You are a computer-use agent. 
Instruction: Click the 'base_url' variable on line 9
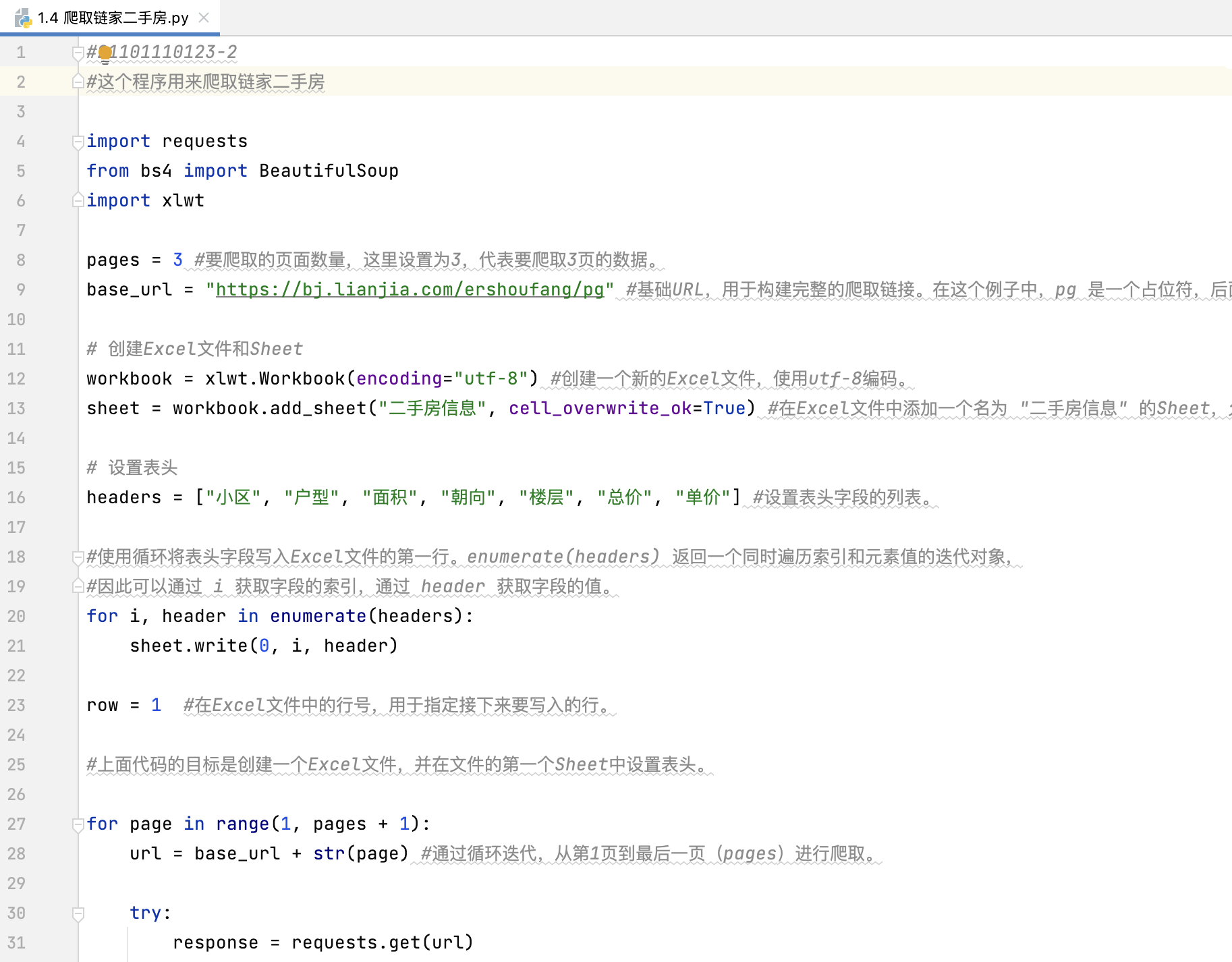click(129, 289)
